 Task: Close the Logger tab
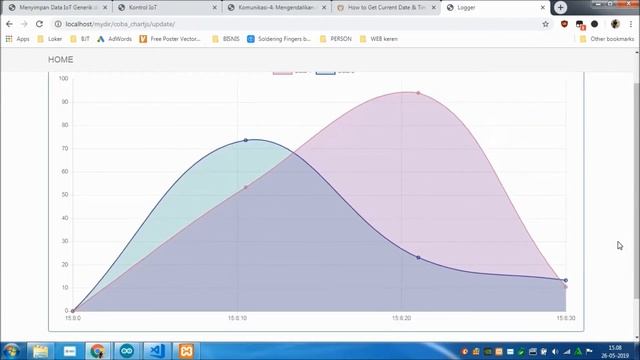[543, 7]
